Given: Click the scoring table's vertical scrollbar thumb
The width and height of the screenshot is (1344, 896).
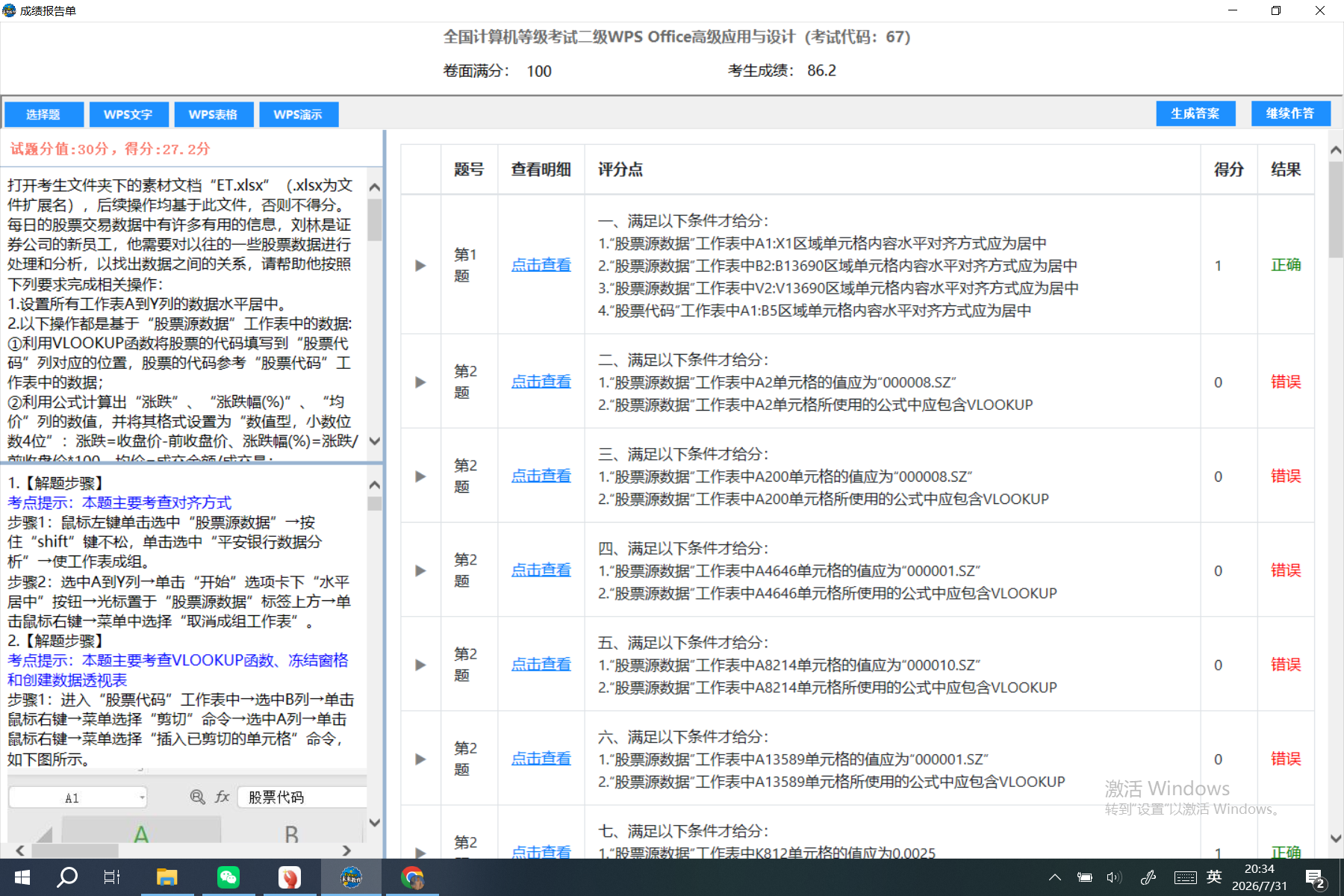Looking at the screenshot, I should coord(1336,210).
